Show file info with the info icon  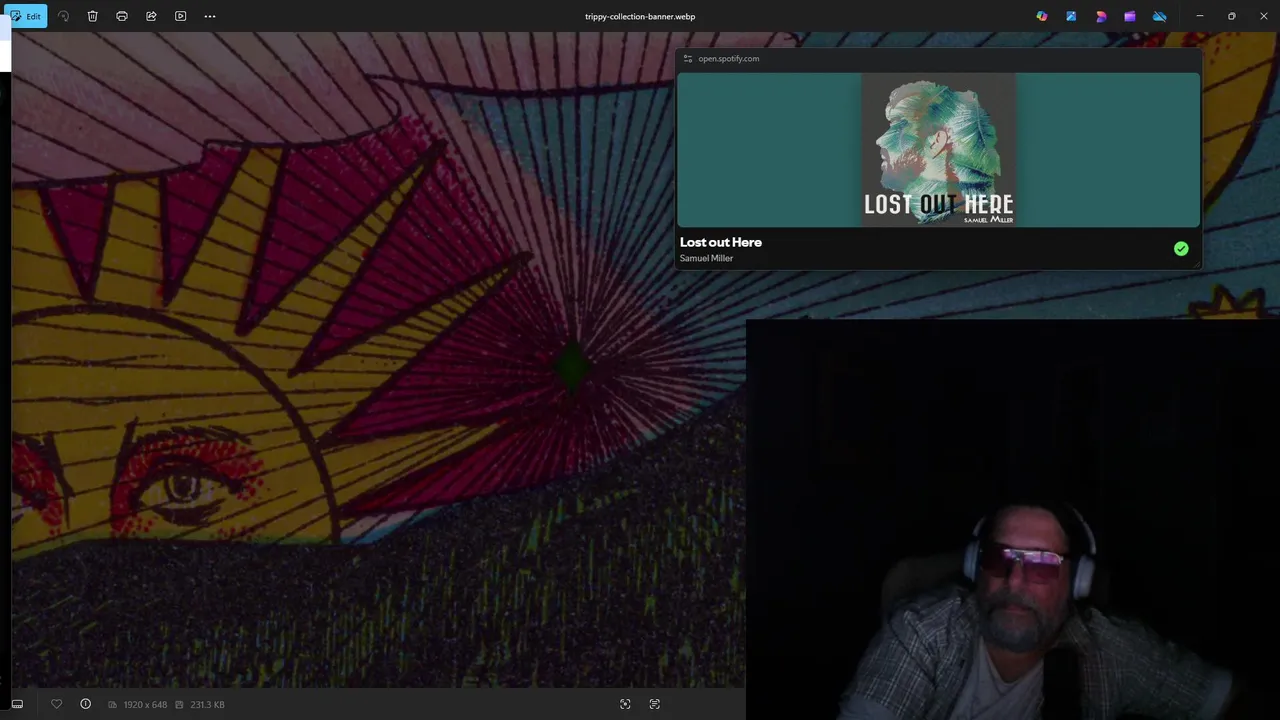click(x=86, y=704)
